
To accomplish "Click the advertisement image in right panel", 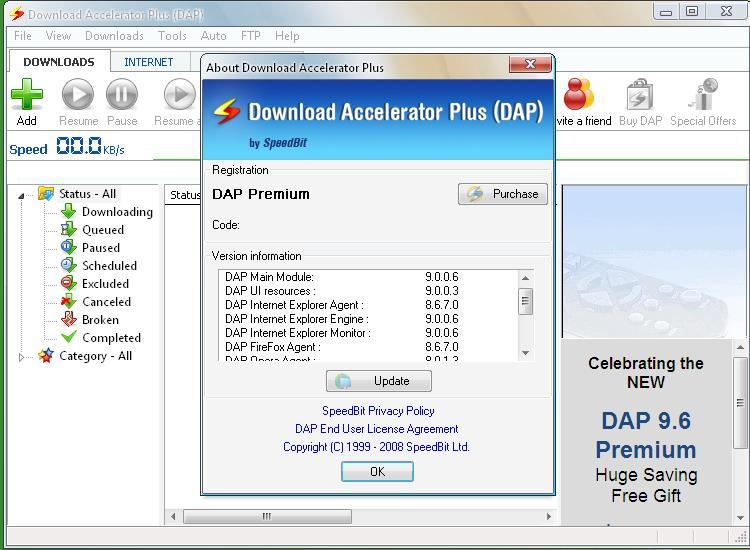I will click(x=654, y=262).
